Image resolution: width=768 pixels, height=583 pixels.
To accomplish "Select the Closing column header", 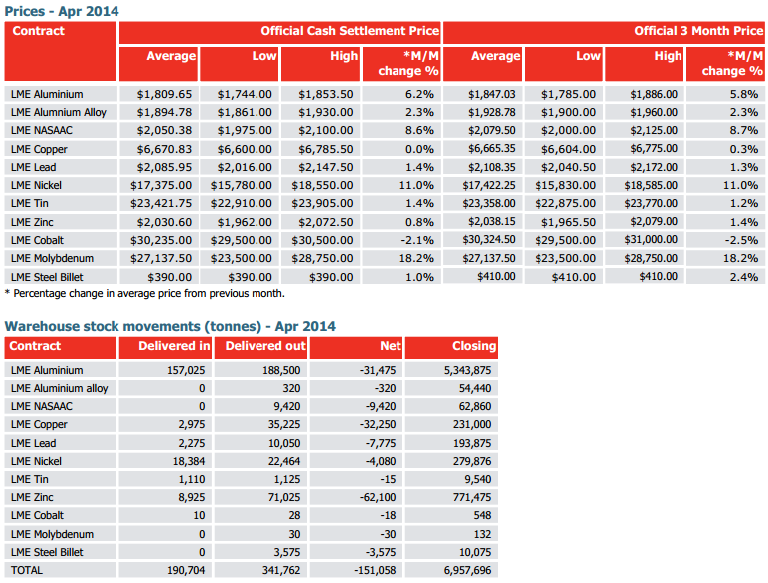I will click(474, 346).
